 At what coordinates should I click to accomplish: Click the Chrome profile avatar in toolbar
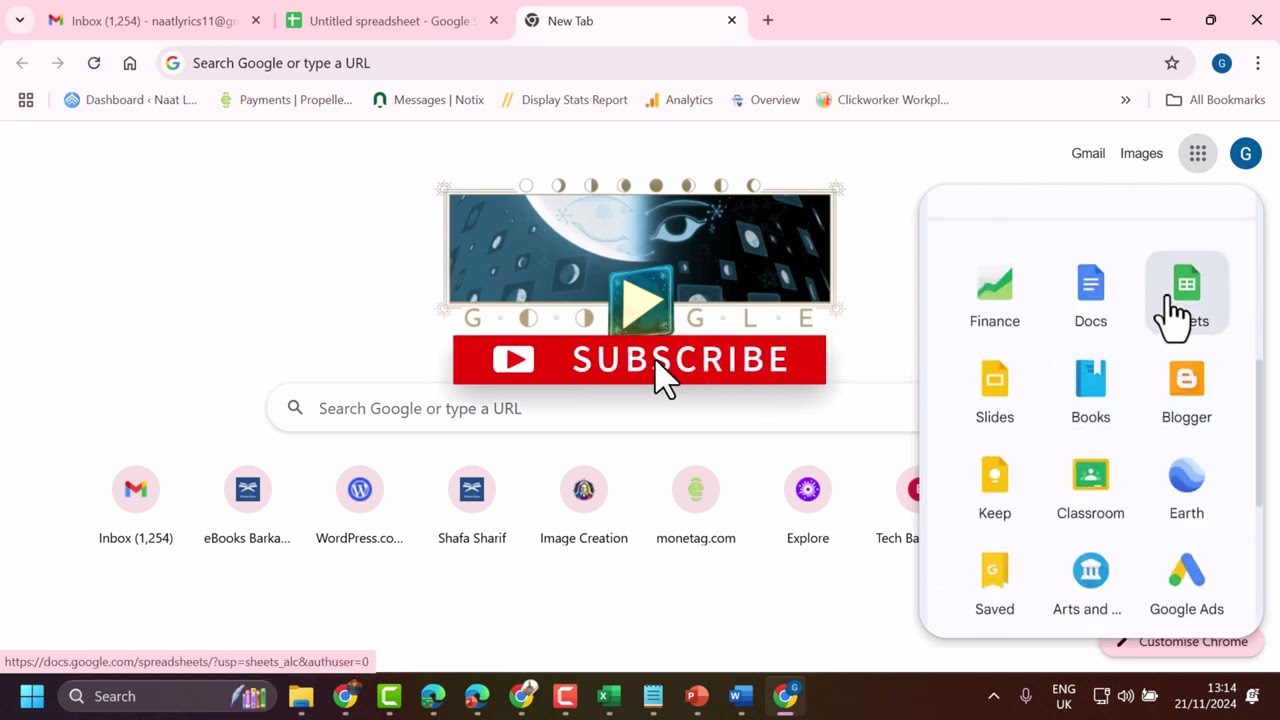click(x=1221, y=63)
